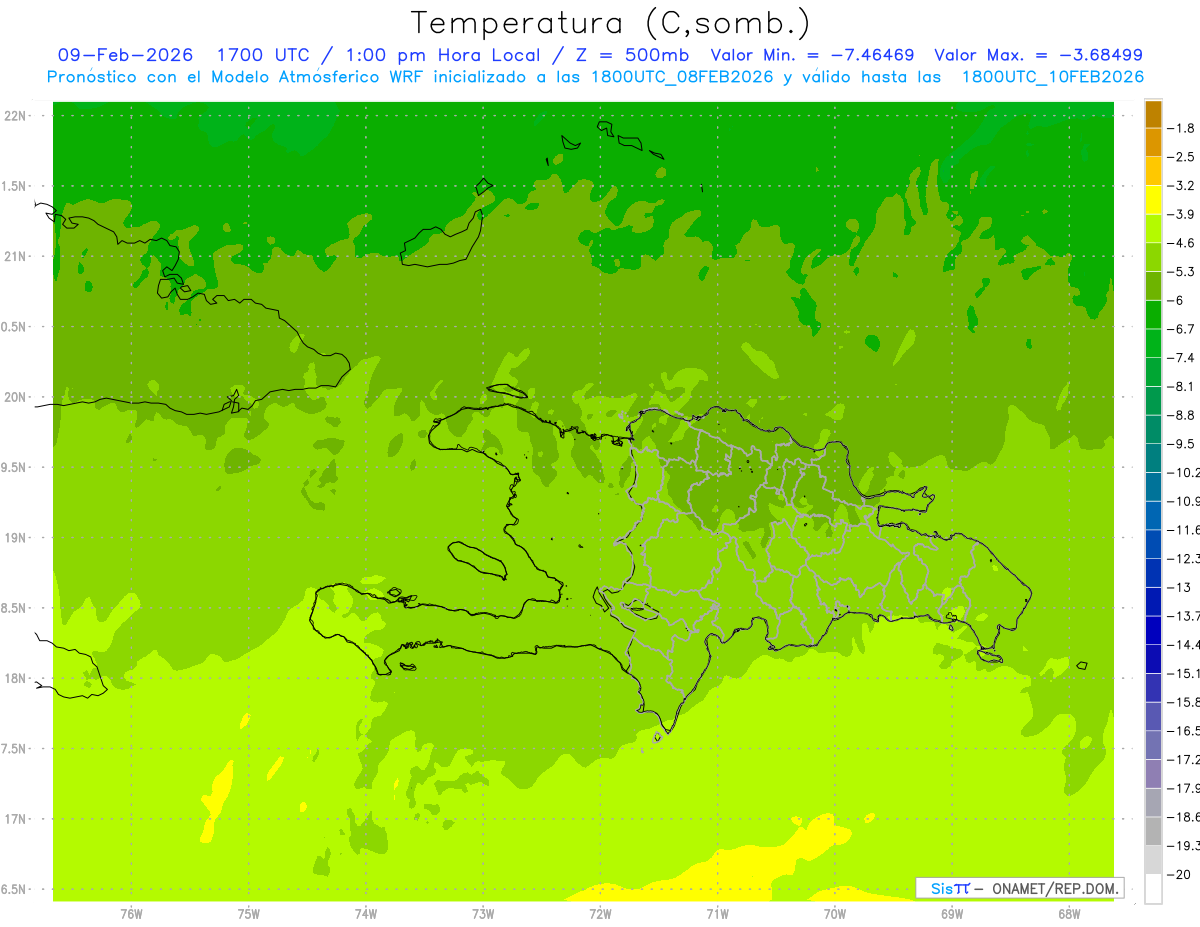Viewport: 1200px width, 927px height.
Task: Pick the lime swatch between -3.9 and -4.6
Action: (1153, 229)
